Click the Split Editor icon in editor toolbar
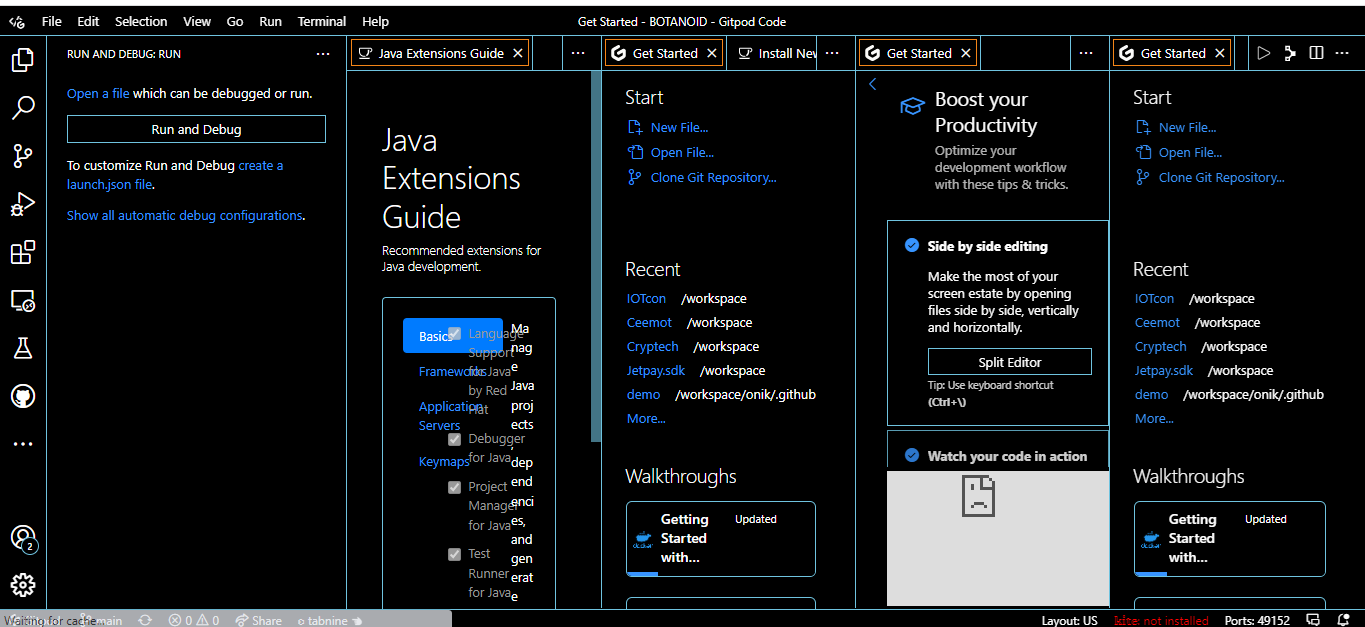Image resolution: width=1365 pixels, height=627 pixels. click(1316, 53)
